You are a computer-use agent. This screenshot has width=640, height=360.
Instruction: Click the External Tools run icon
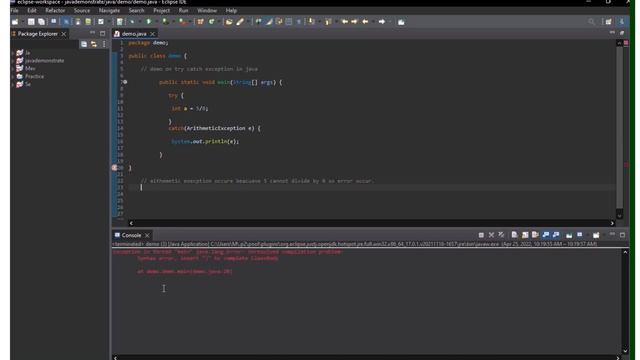coord(182,22)
